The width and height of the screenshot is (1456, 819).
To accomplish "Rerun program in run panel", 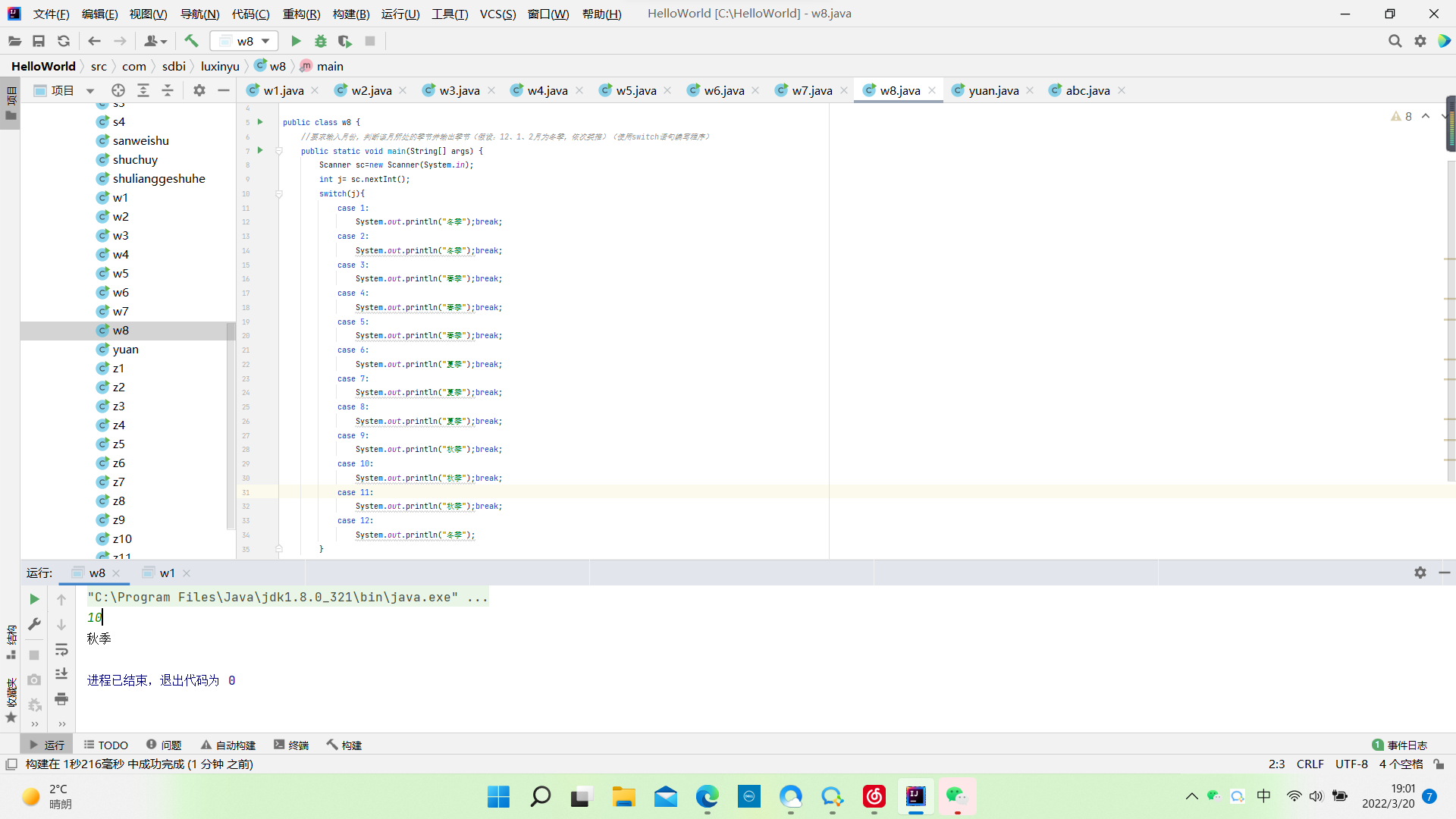I will click(34, 599).
